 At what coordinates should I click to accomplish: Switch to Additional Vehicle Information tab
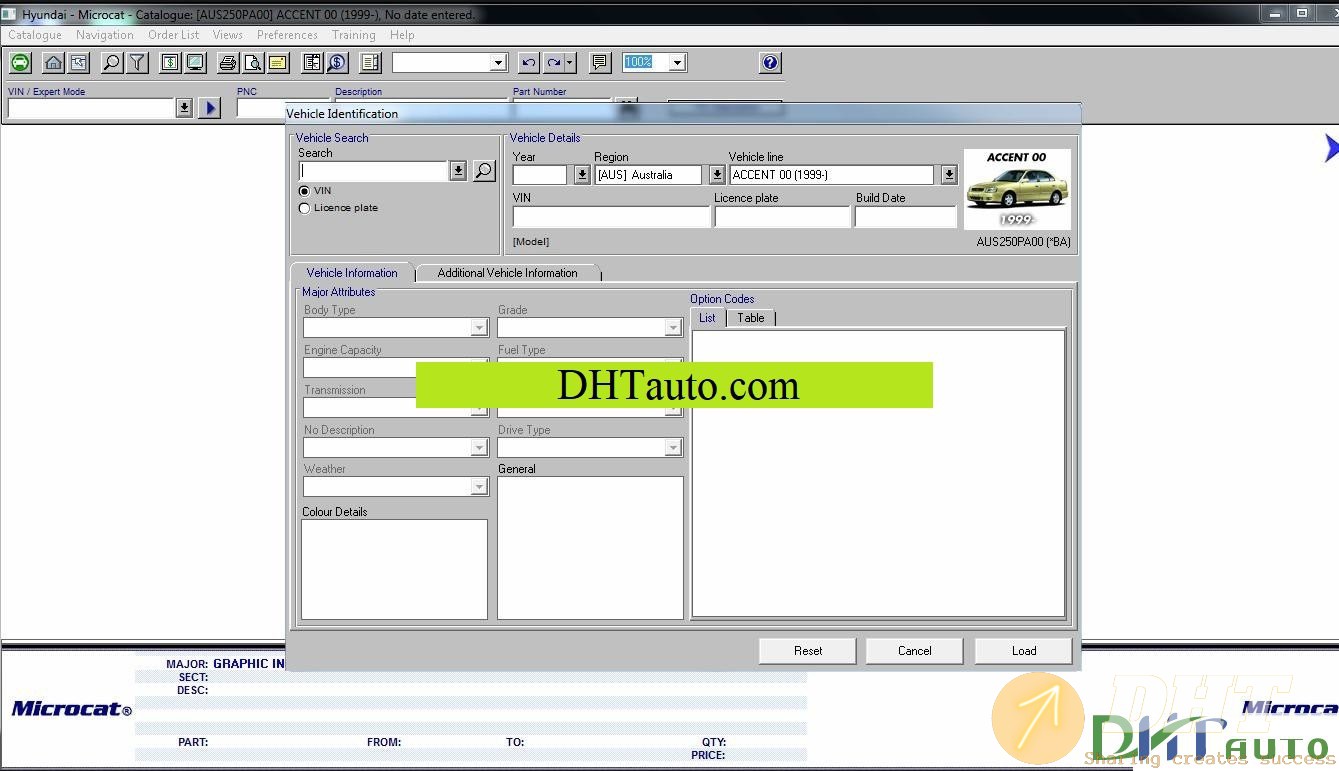507,273
